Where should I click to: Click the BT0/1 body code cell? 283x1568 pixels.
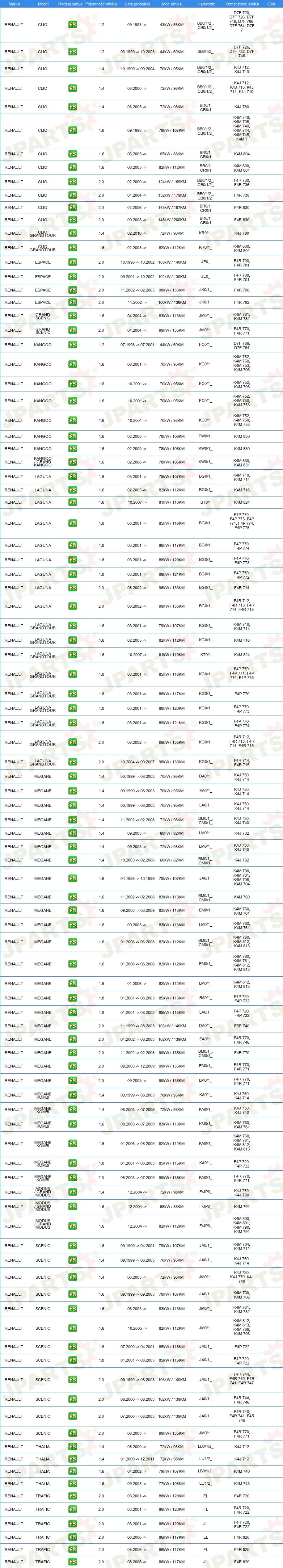click(x=206, y=502)
